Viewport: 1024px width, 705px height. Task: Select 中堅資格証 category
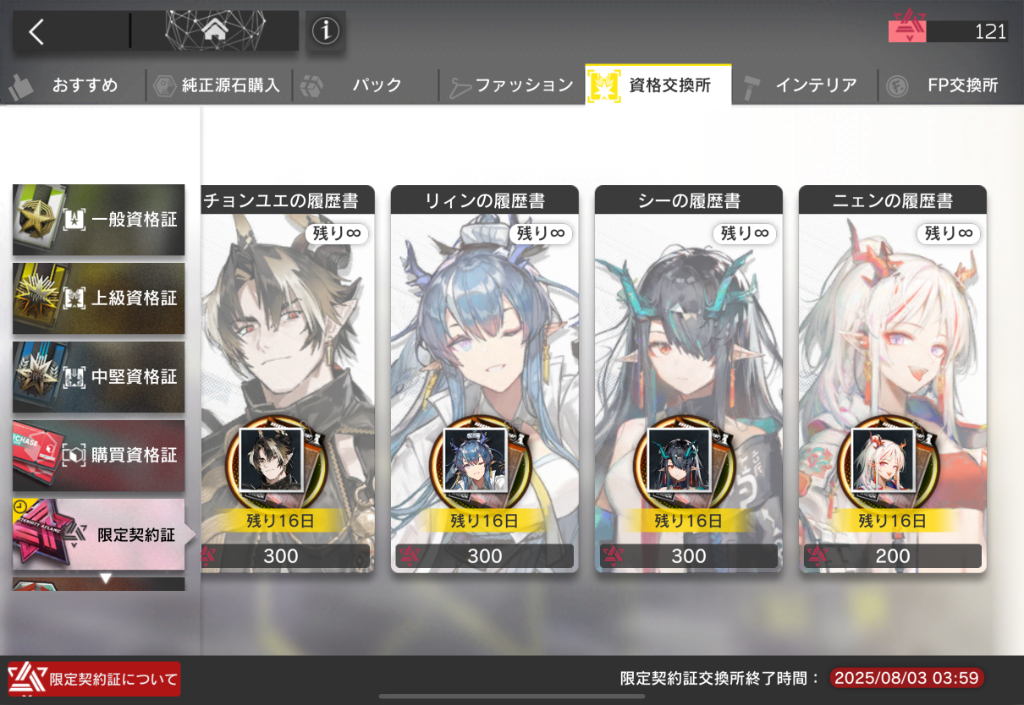(x=99, y=377)
